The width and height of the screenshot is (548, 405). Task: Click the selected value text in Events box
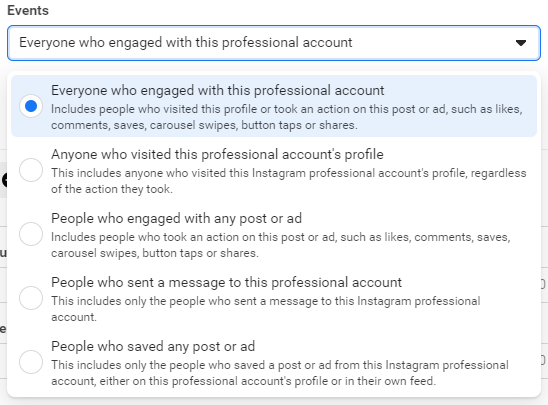tap(186, 43)
